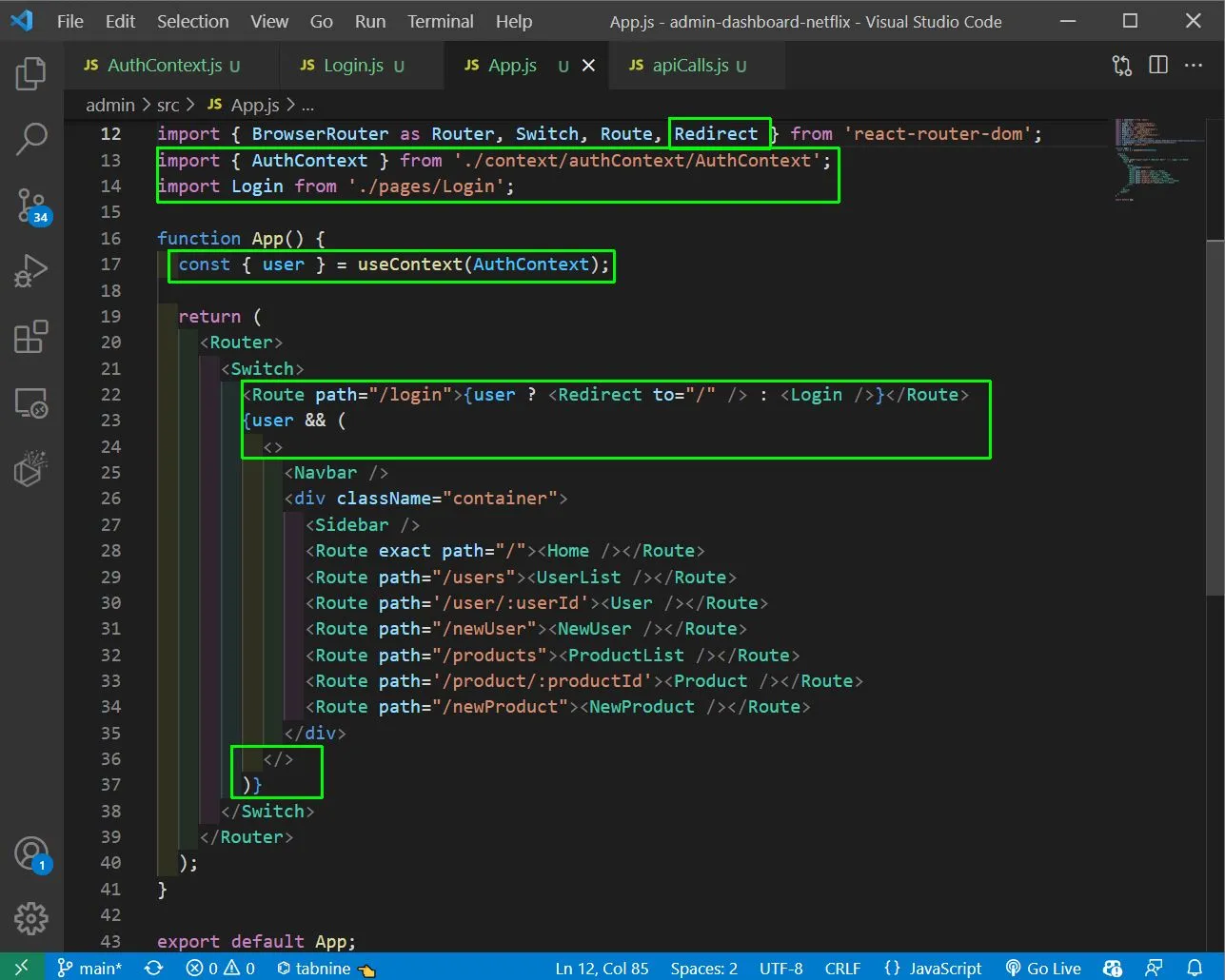Switch to the Login.js tab
1225x980 pixels.
361,66
